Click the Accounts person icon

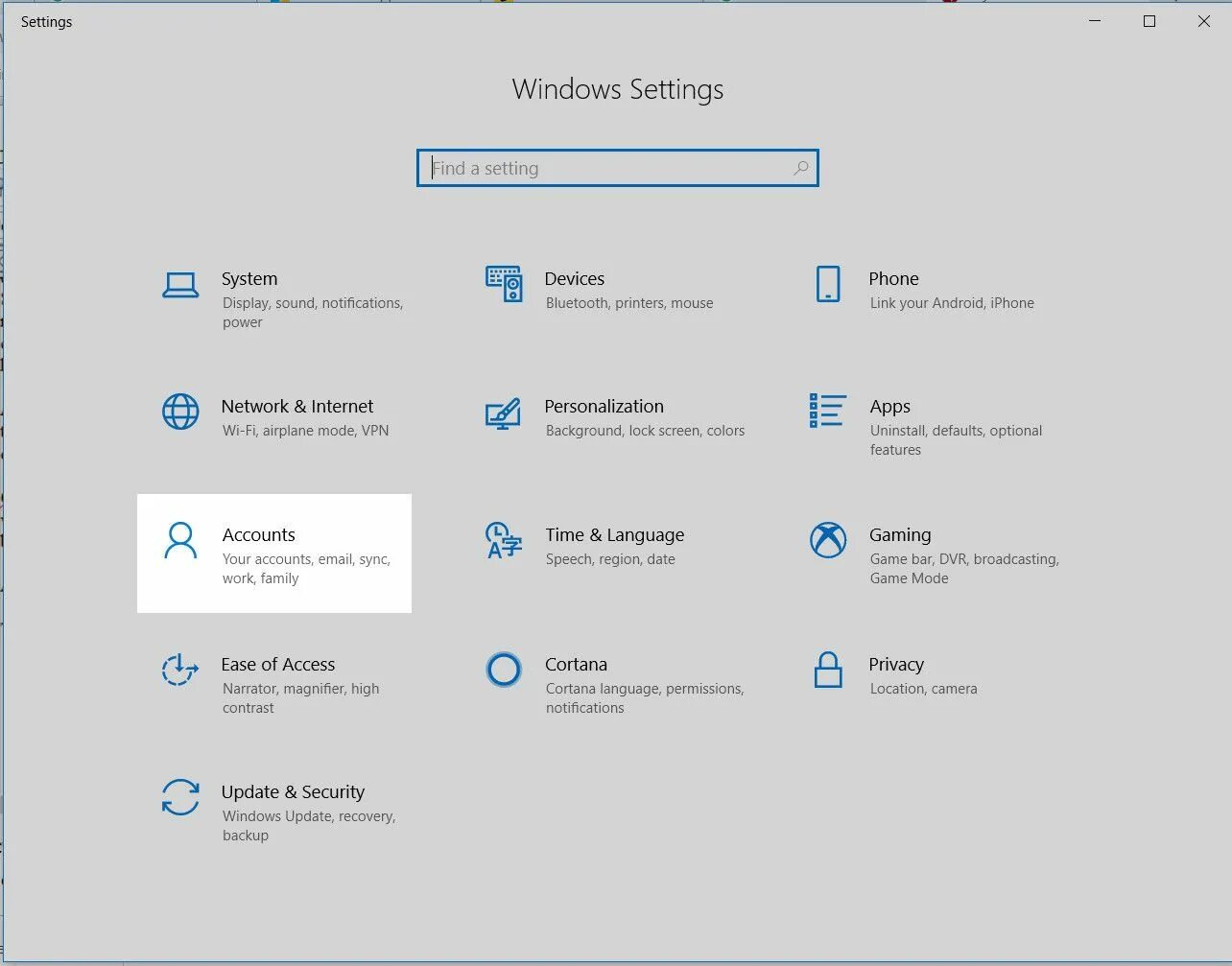pos(180,541)
